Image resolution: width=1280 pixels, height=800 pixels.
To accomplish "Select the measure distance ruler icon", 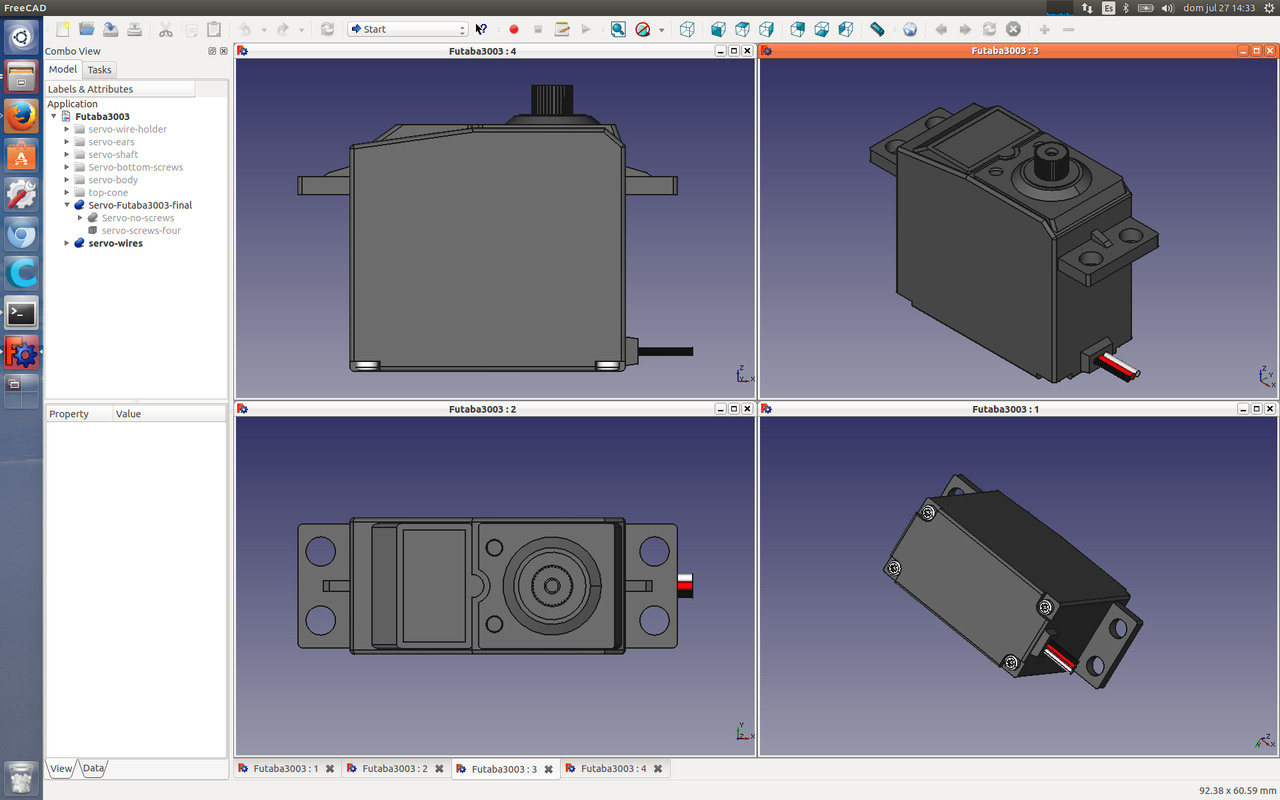I will [x=877, y=30].
